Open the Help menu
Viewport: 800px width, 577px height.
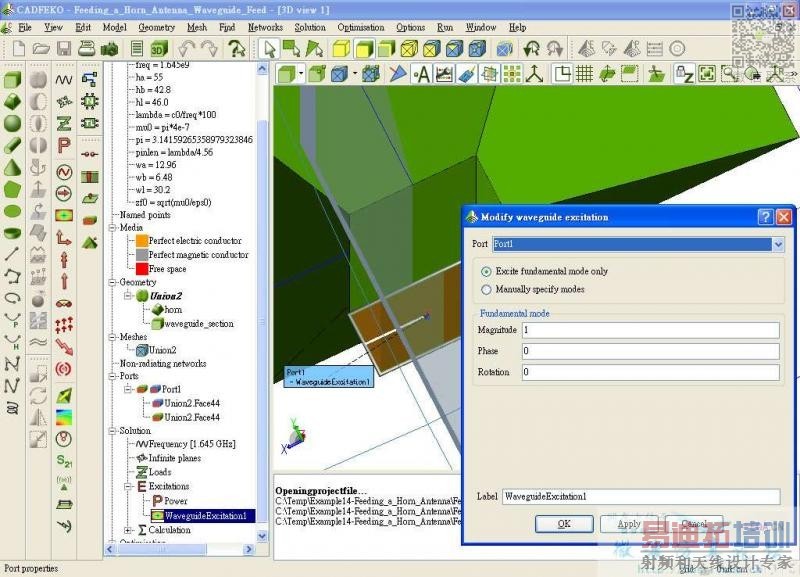(517, 28)
